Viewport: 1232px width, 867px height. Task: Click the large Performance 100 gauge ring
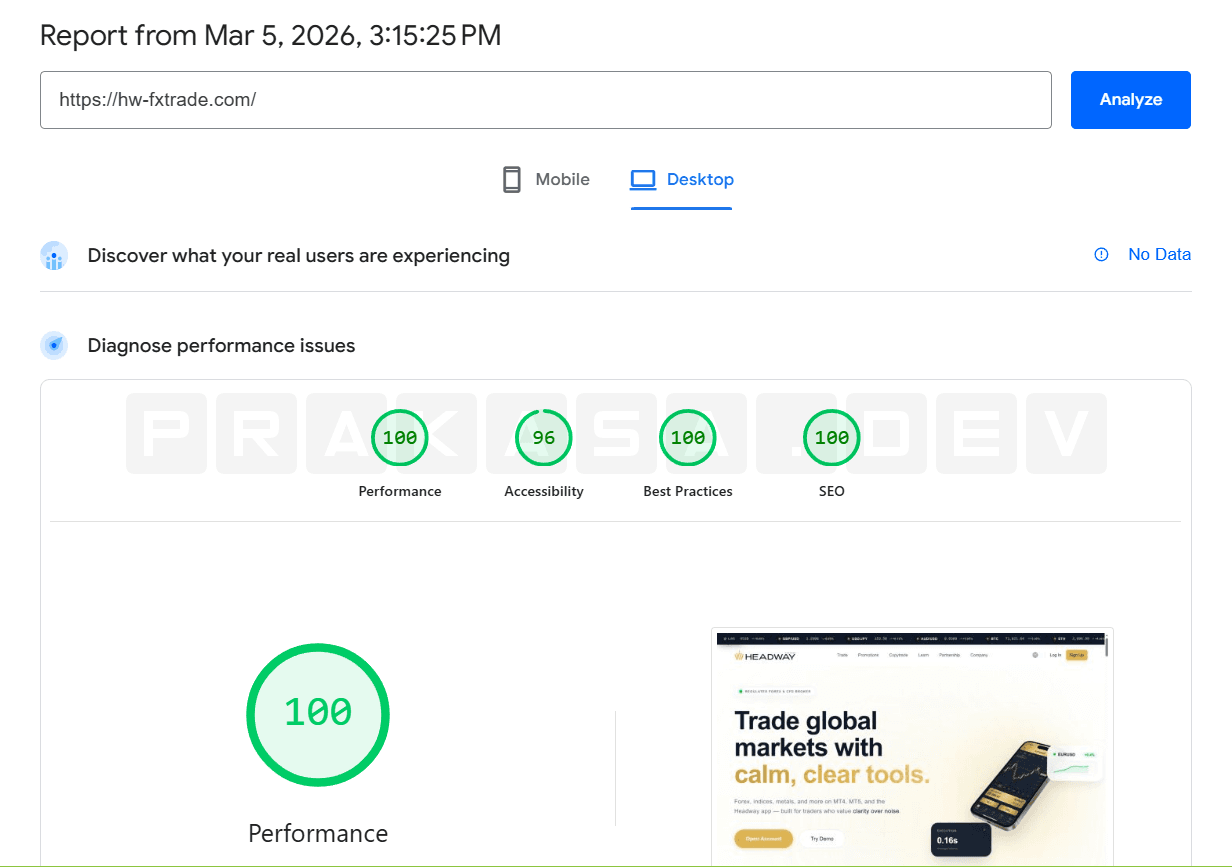tap(318, 714)
